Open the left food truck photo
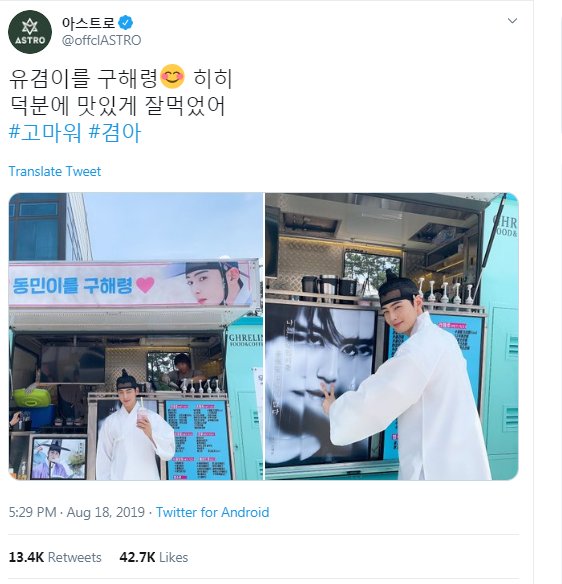The height and width of the screenshot is (584, 562). (136, 336)
